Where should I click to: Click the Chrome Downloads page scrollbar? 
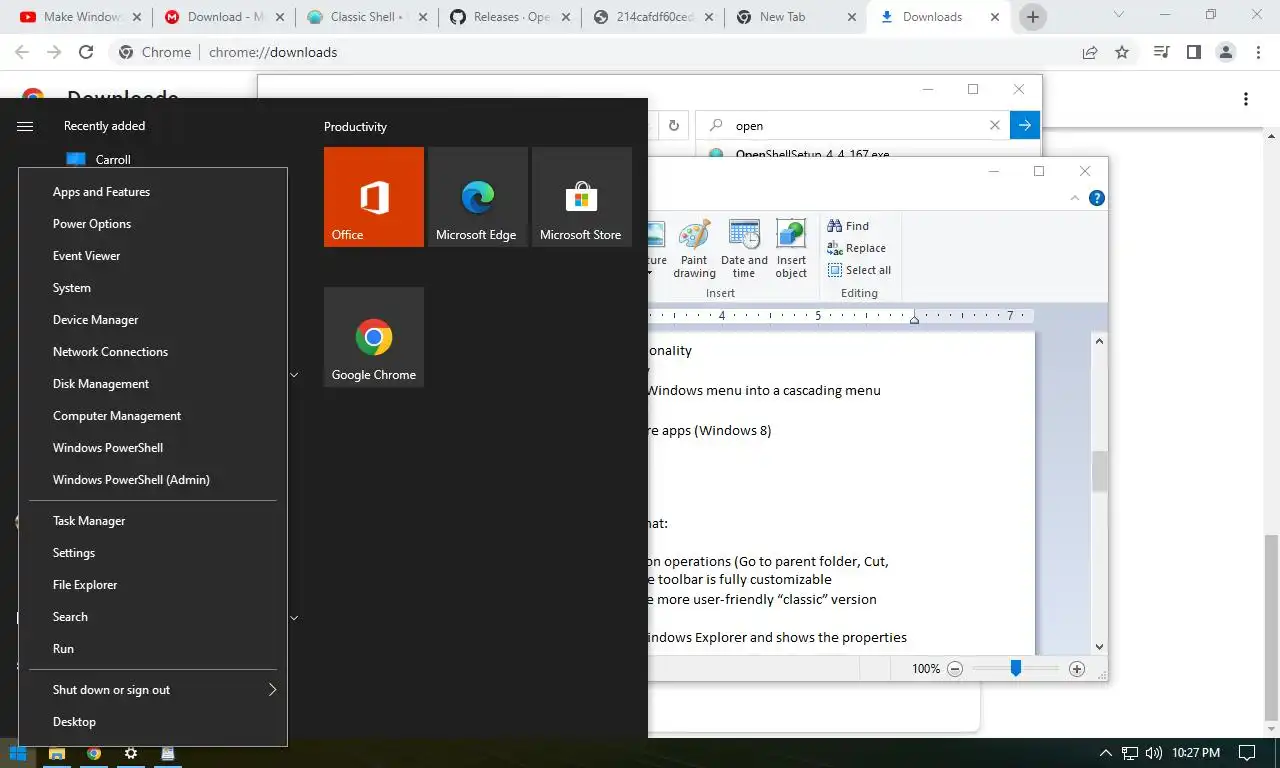1272,627
